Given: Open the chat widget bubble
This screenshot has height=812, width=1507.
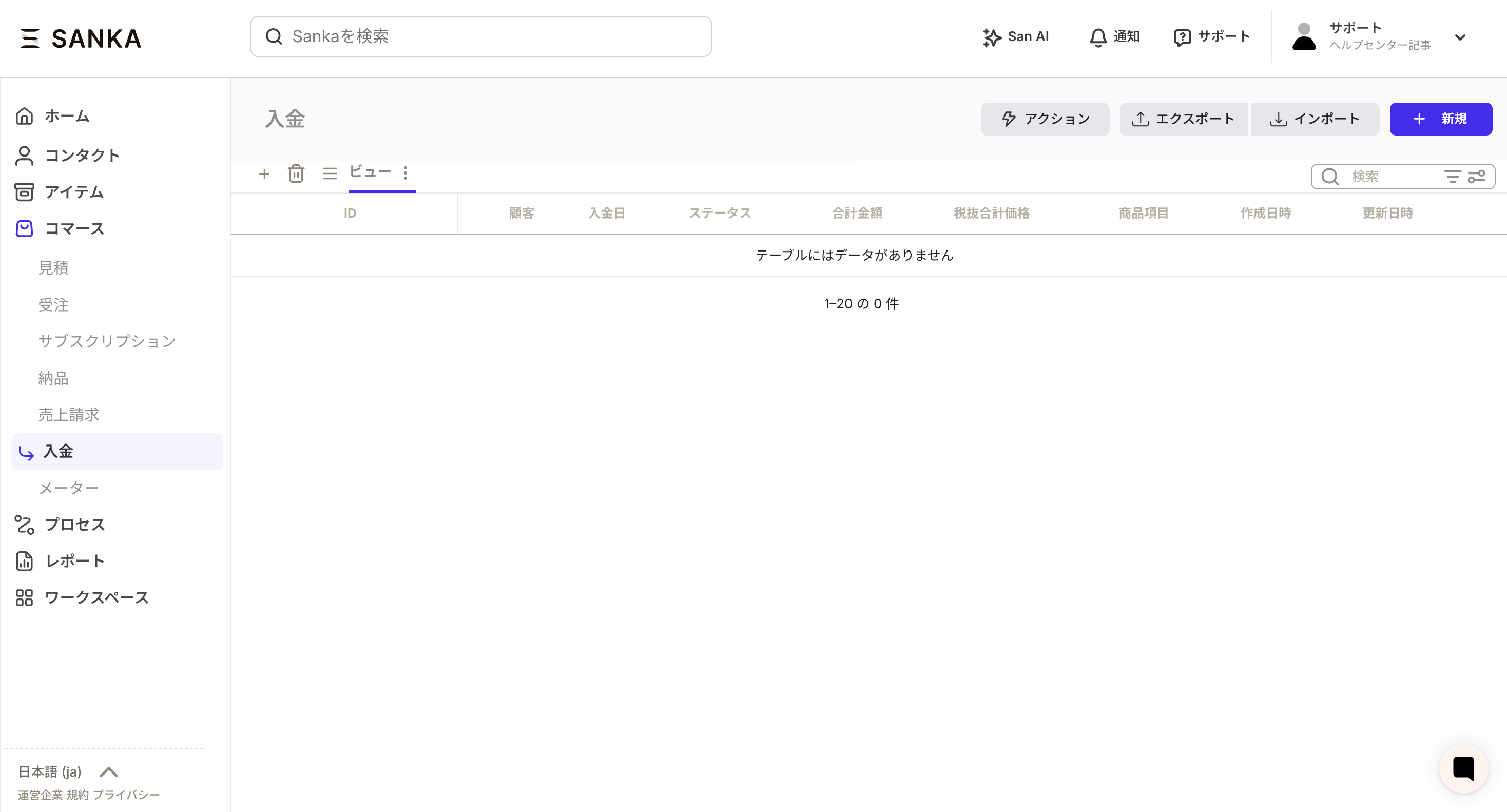Looking at the screenshot, I should [1463, 768].
